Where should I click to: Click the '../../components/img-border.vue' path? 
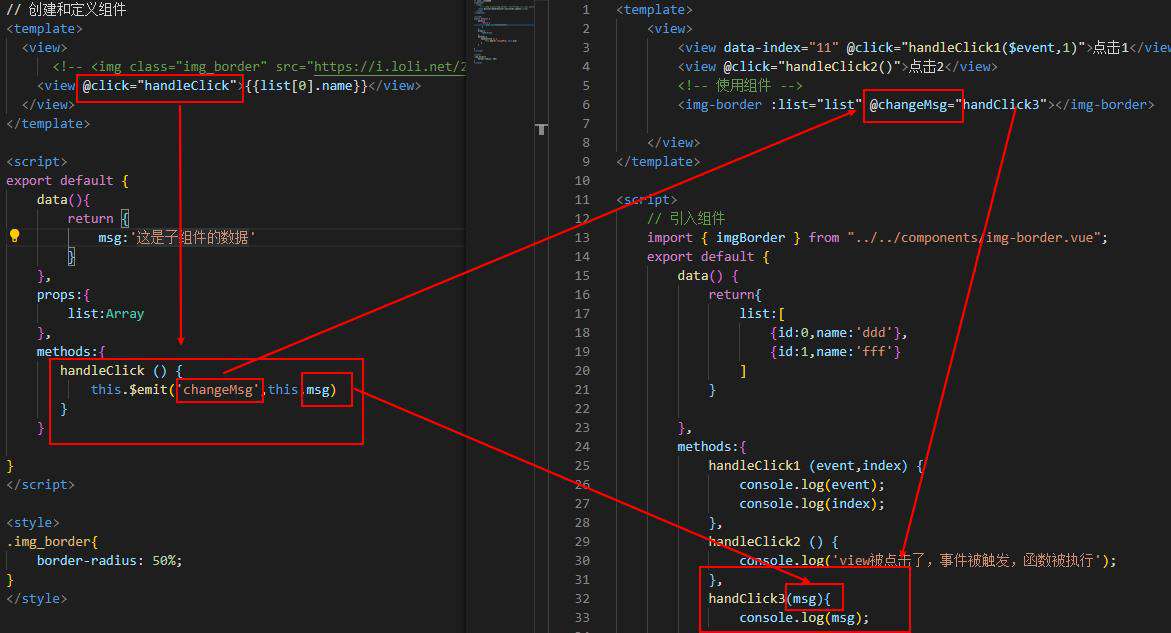[974, 237]
